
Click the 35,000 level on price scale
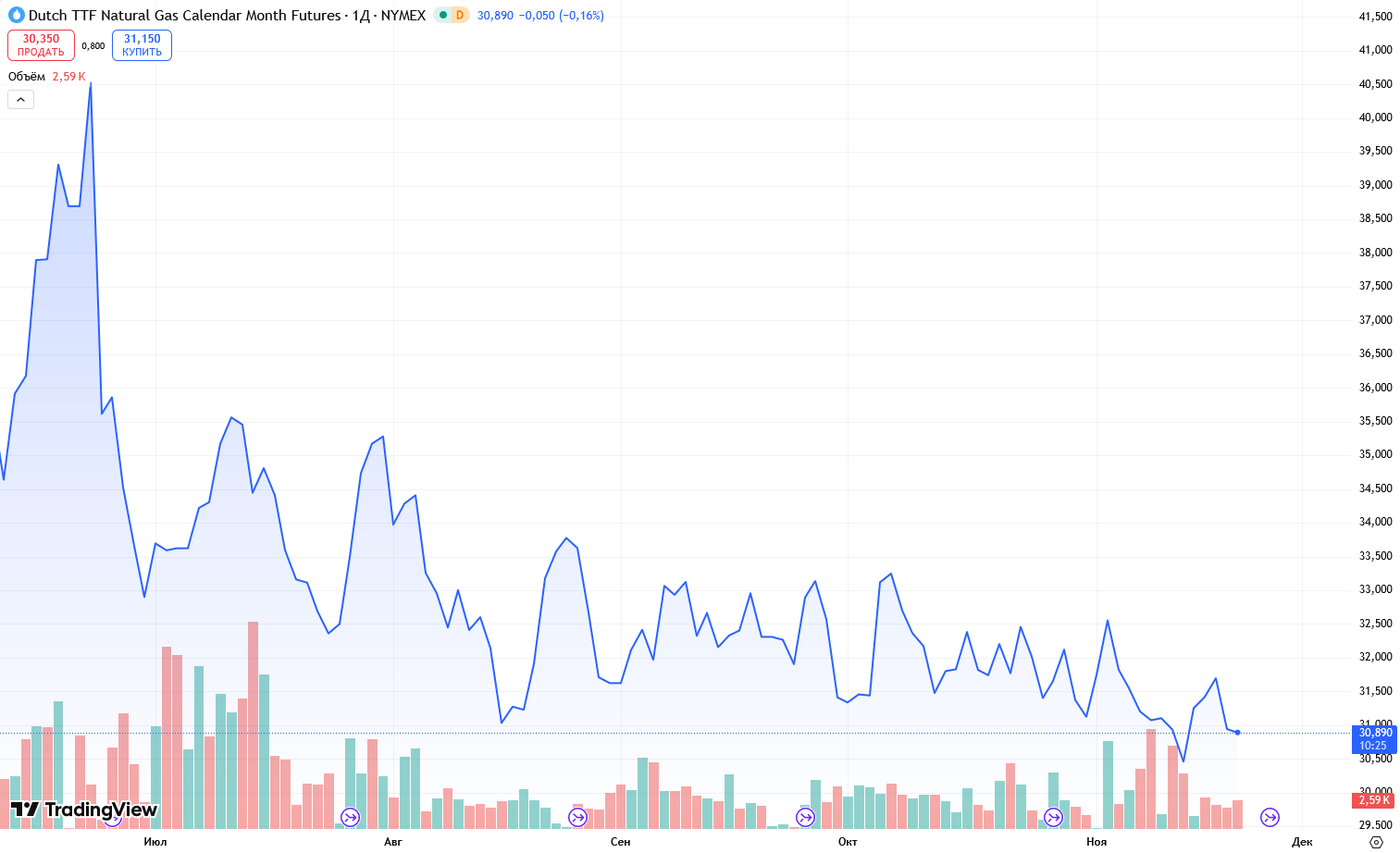pos(1375,454)
